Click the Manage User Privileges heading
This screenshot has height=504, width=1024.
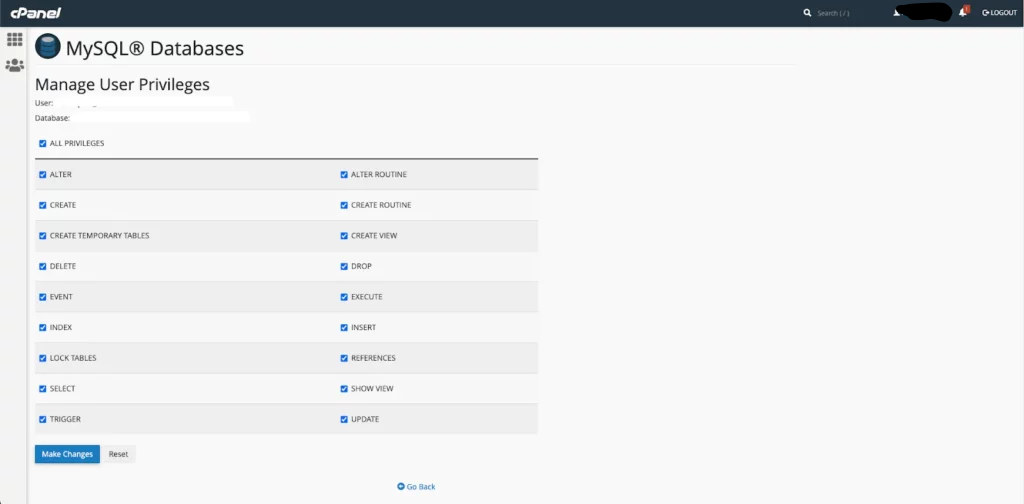click(x=122, y=84)
